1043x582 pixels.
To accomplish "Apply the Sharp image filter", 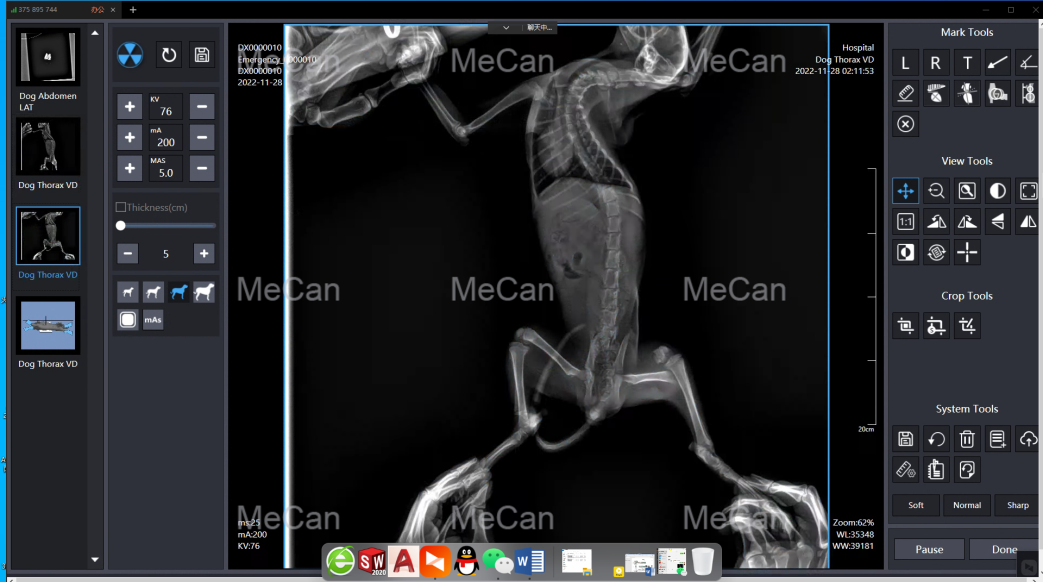I will [1018, 506].
